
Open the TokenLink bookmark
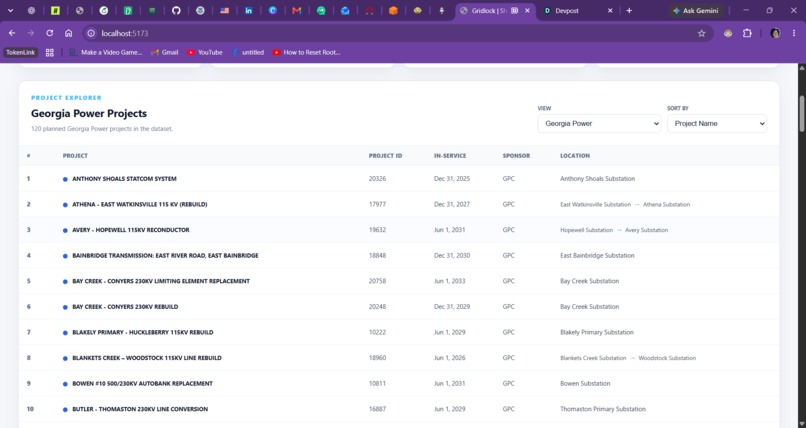click(x=21, y=52)
